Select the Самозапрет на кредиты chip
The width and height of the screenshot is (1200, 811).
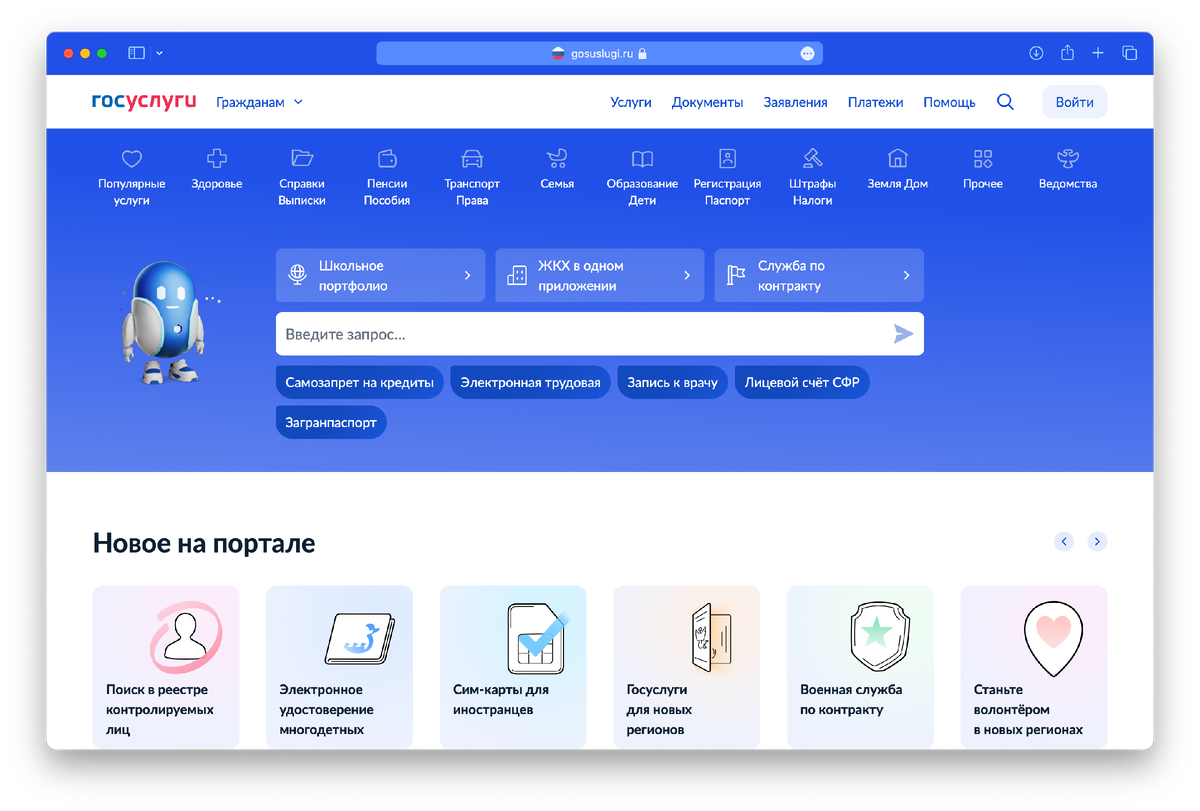[359, 382]
